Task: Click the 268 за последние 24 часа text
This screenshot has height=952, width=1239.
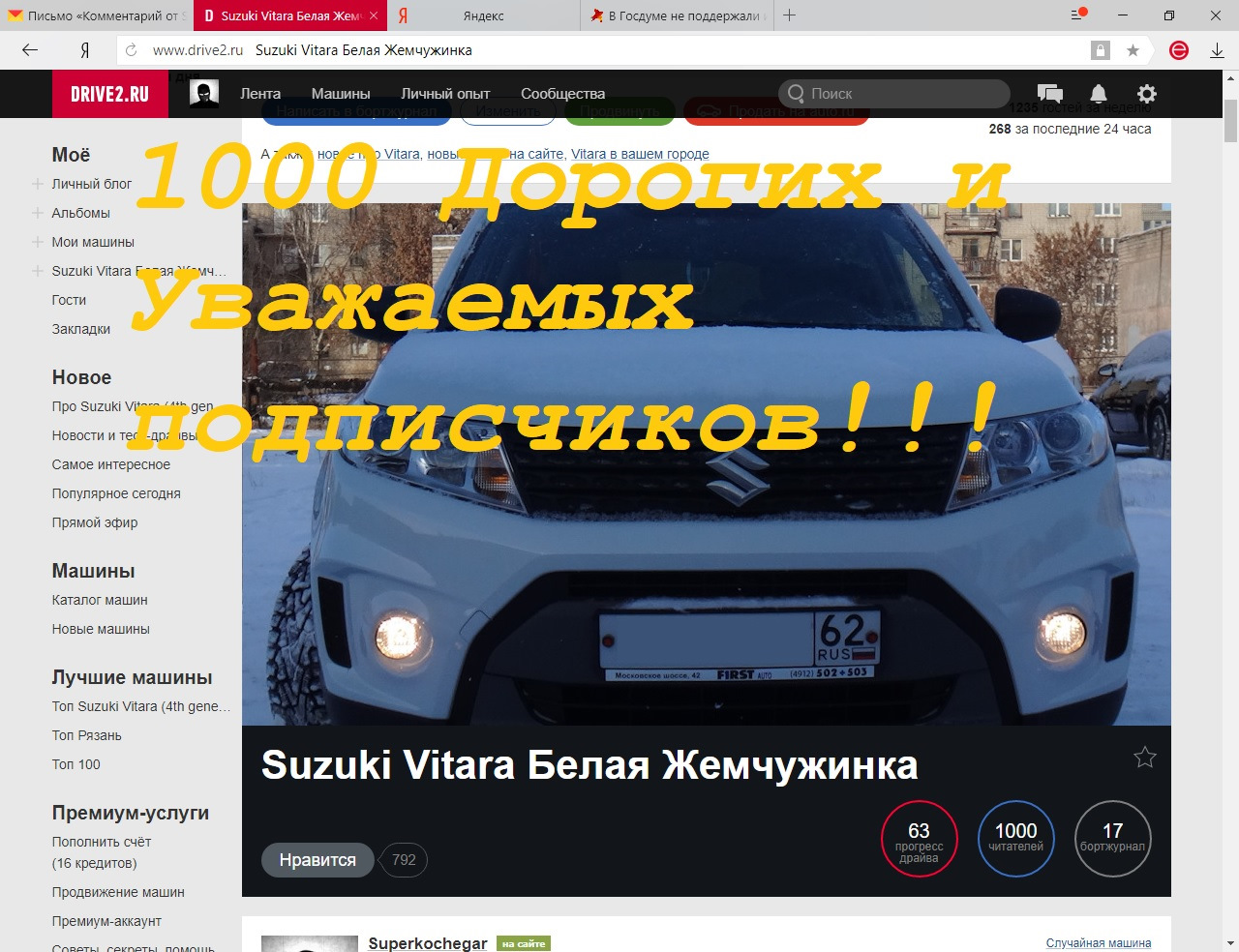Action: [1071, 129]
